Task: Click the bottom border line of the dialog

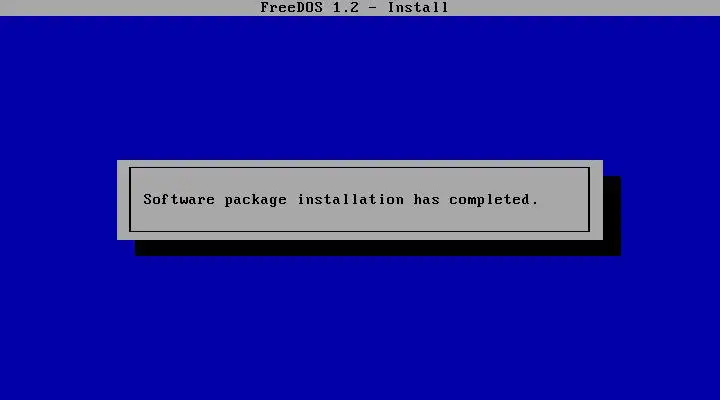Action: click(360, 231)
